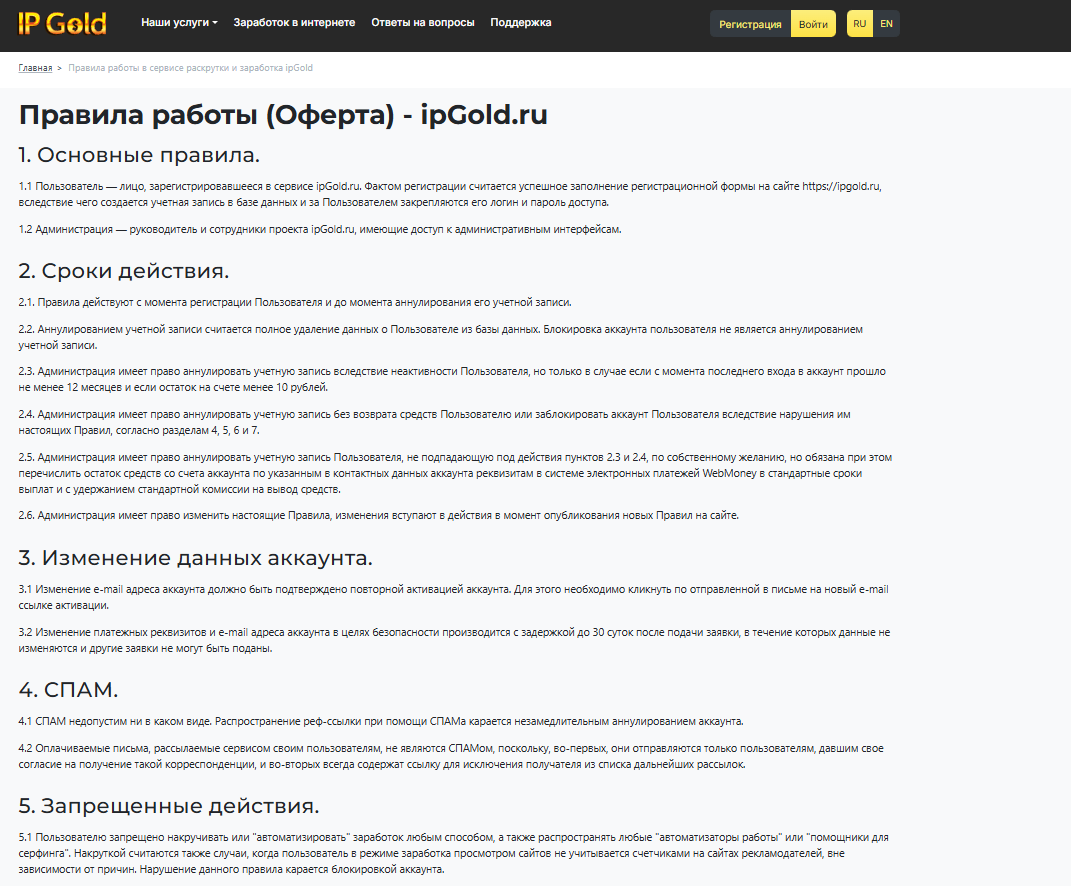Click paragraph 2.4 about без возврата средств

pyautogui.click(x=434, y=422)
